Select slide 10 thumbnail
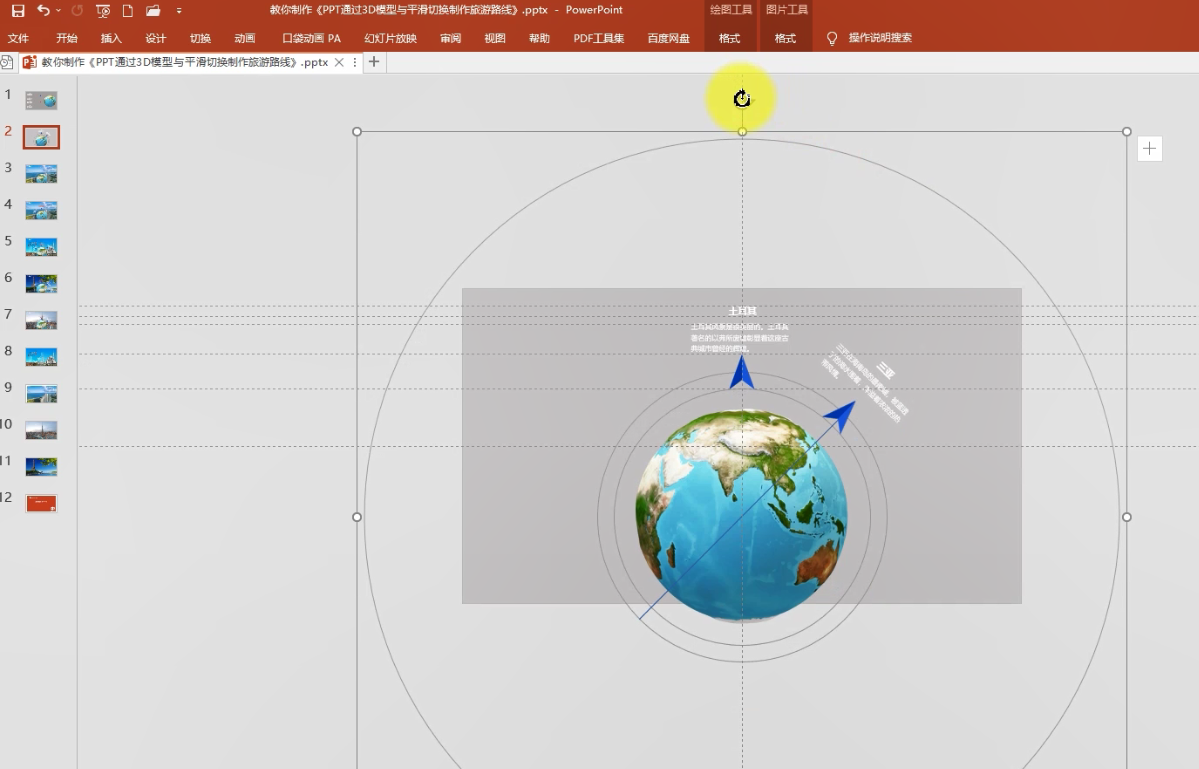The height and width of the screenshot is (769, 1199). 41,430
